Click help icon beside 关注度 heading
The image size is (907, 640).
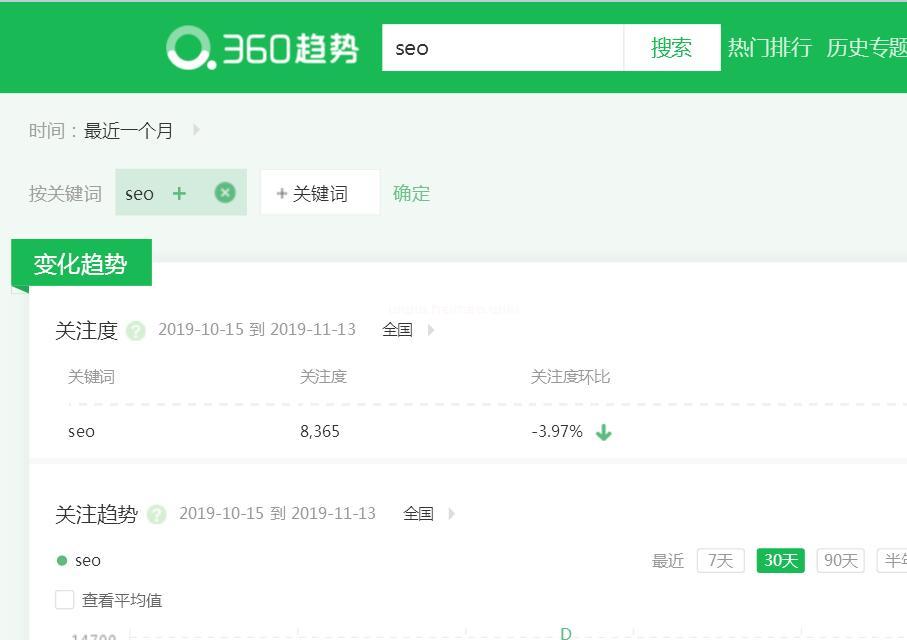(137, 331)
